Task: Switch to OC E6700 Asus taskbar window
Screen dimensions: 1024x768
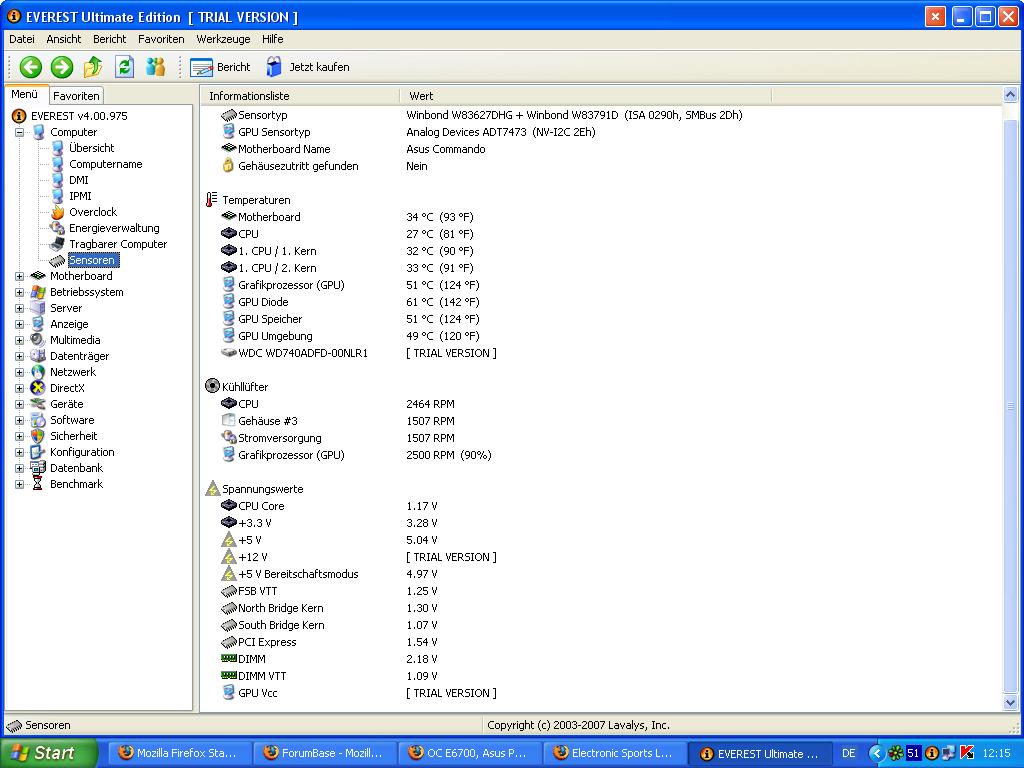Action: 470,753
